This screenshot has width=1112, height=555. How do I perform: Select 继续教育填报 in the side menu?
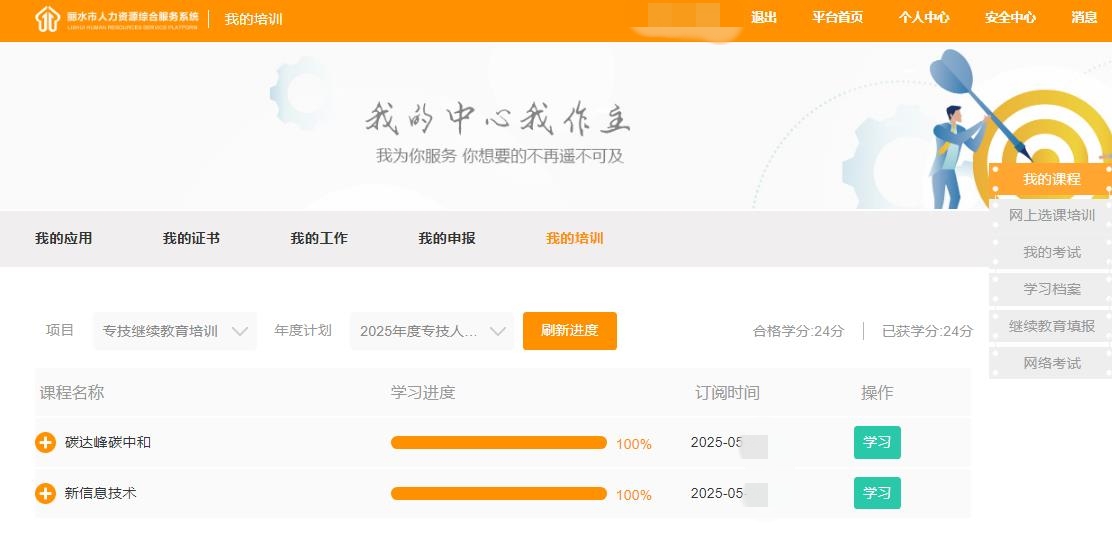click(1051, 326)
